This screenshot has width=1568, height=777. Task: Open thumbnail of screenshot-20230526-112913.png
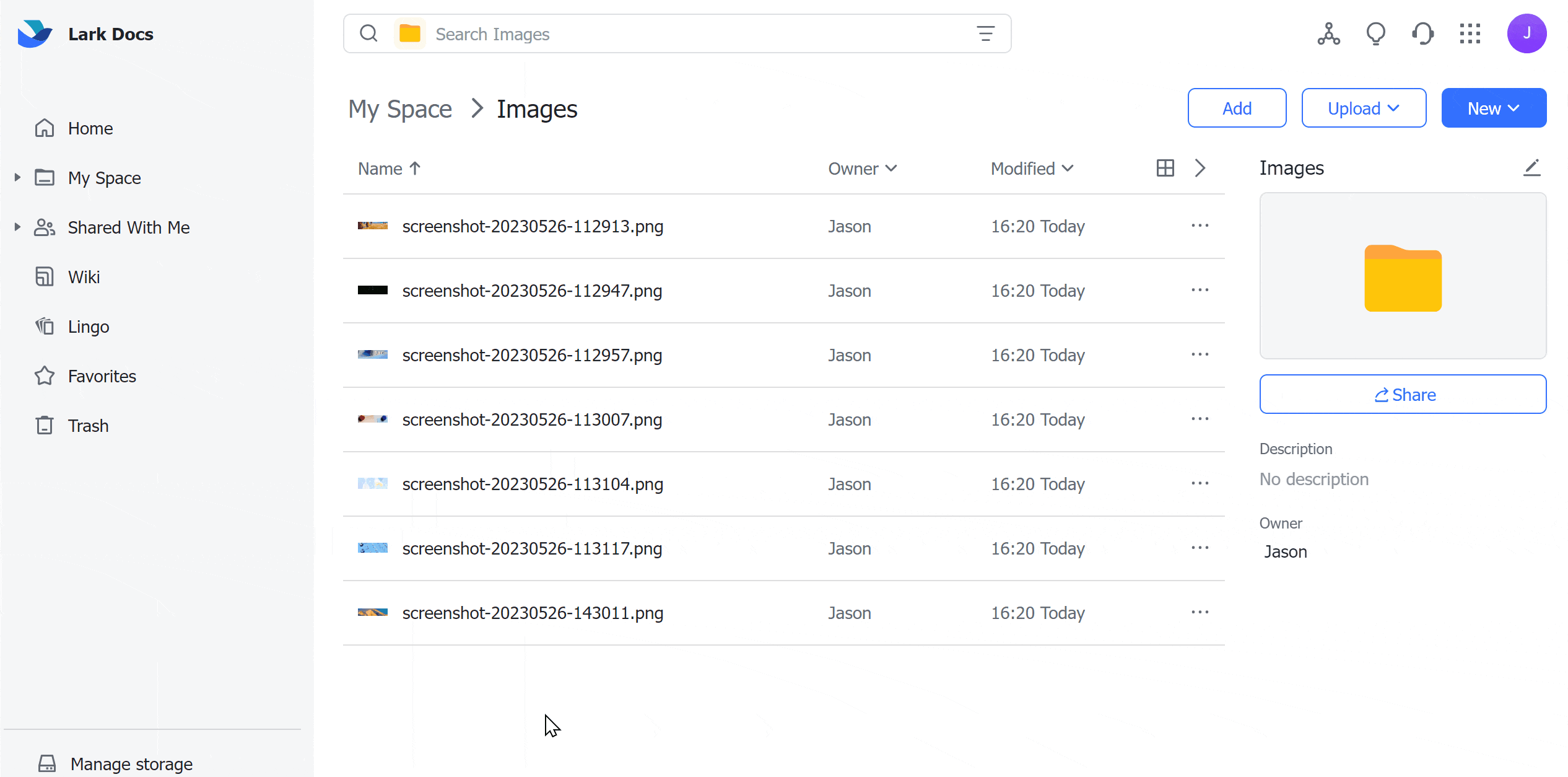coord(373,226)
